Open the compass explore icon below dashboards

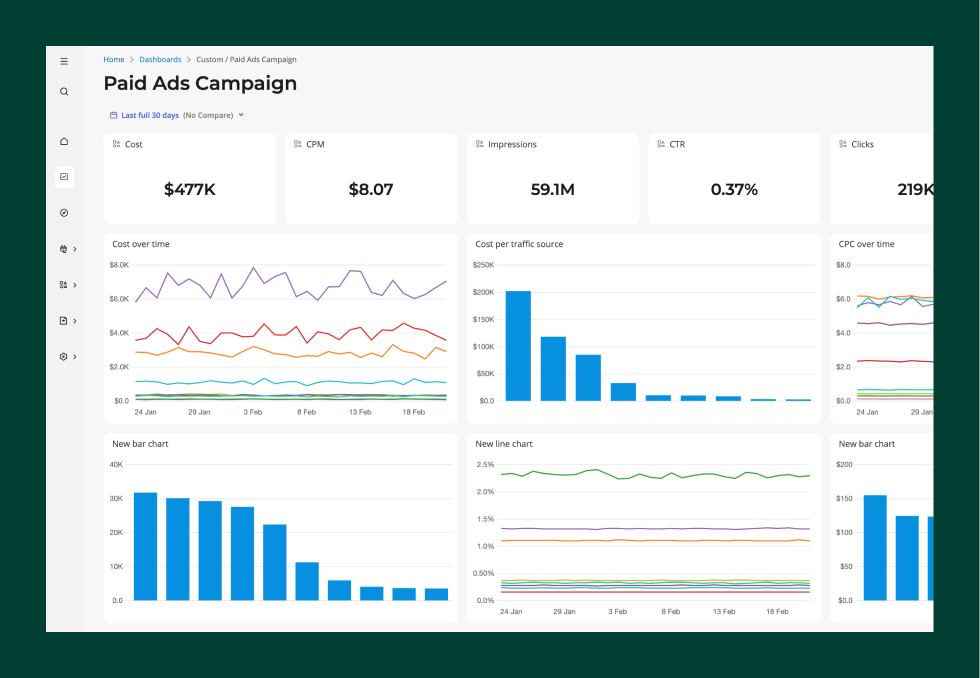coord(64,212)
